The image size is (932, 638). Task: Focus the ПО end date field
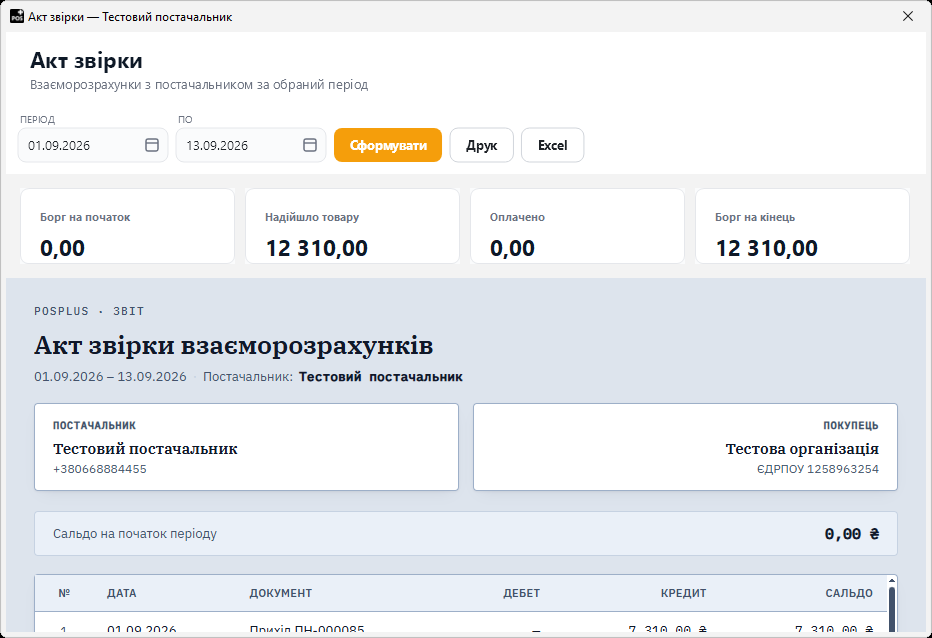coord(251,145)
